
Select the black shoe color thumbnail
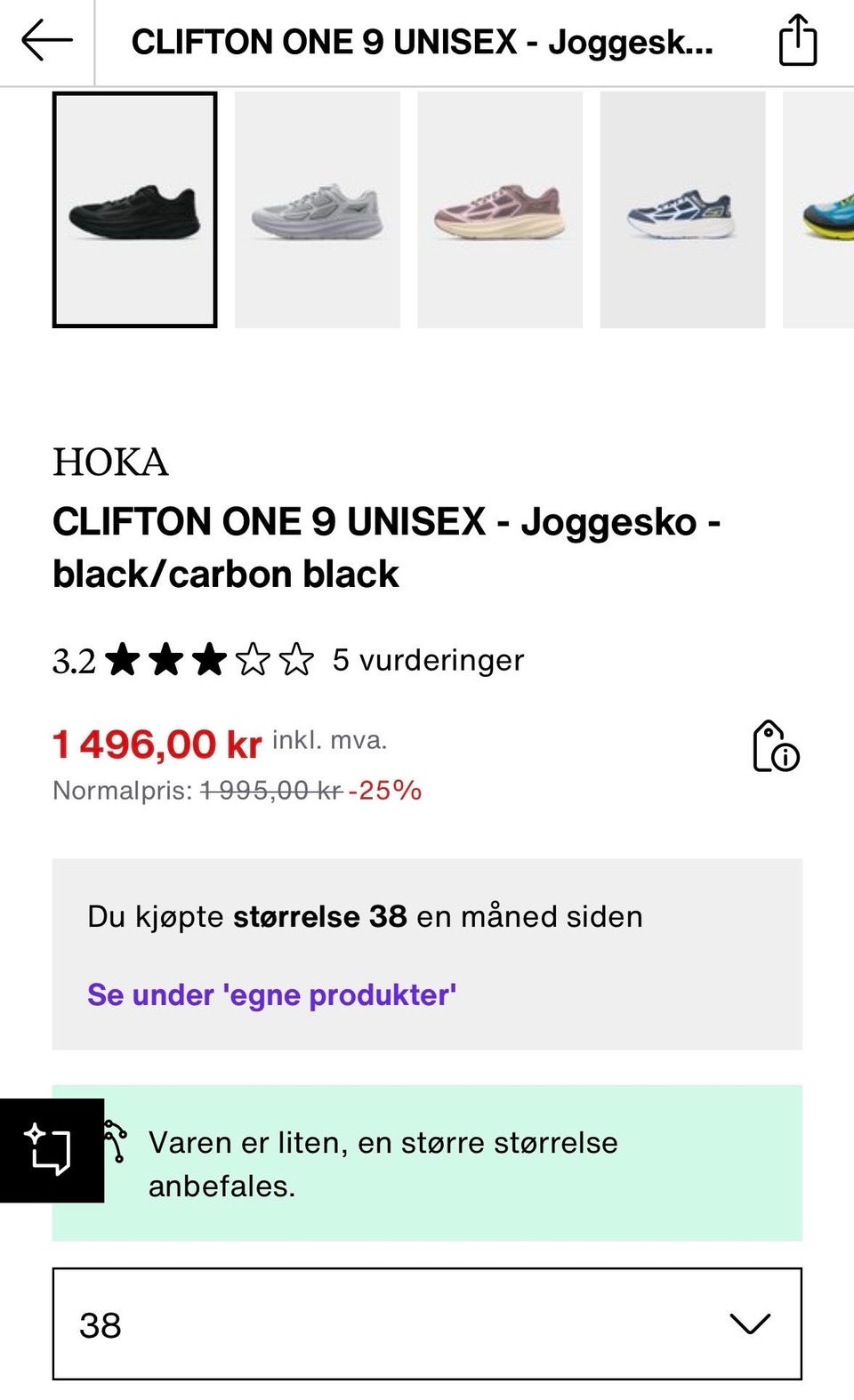click(x=135, y=210)
